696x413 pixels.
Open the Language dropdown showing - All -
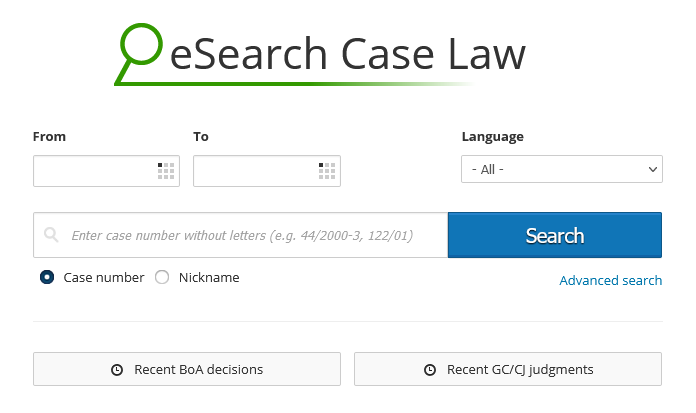coord(562,169)
